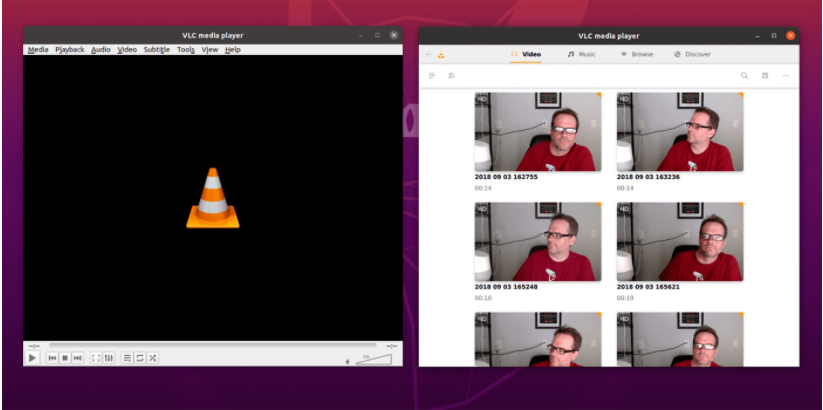Viewport: 823px width, 410px height.
Task: Open the Video menu in left window menubar
Action: click(127, 49)
